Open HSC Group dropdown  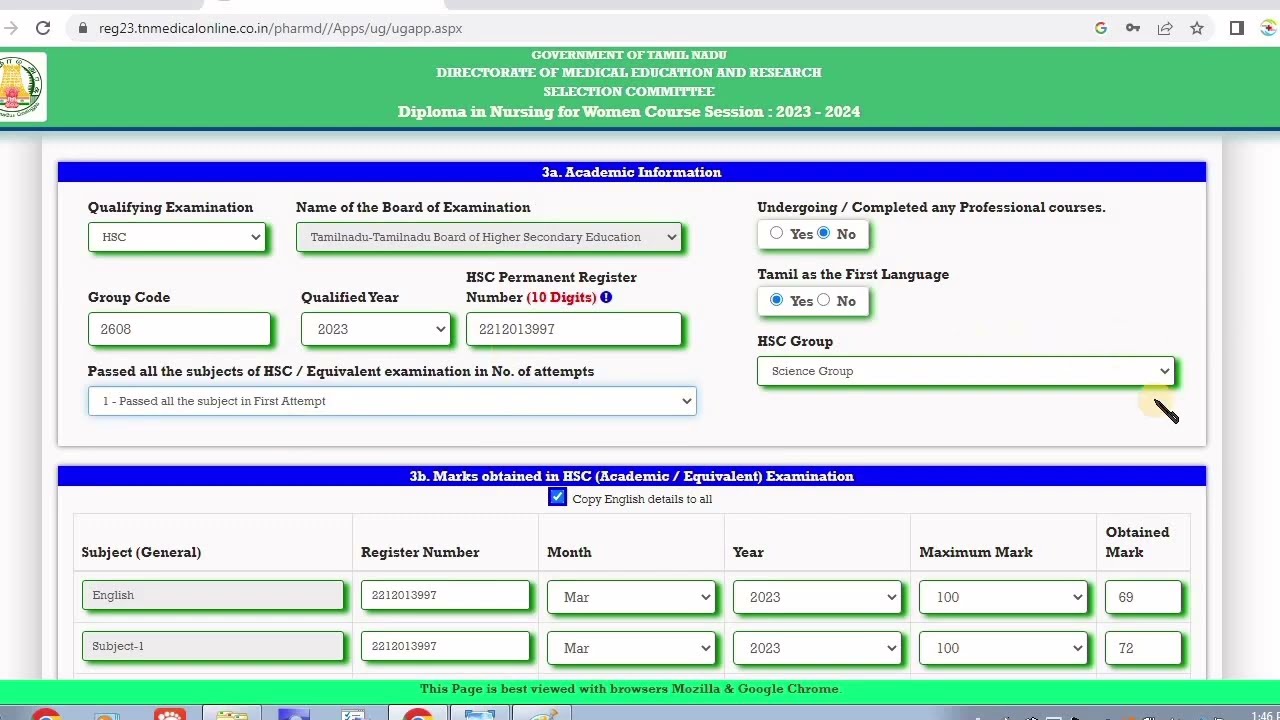click(x=965, y=371)
